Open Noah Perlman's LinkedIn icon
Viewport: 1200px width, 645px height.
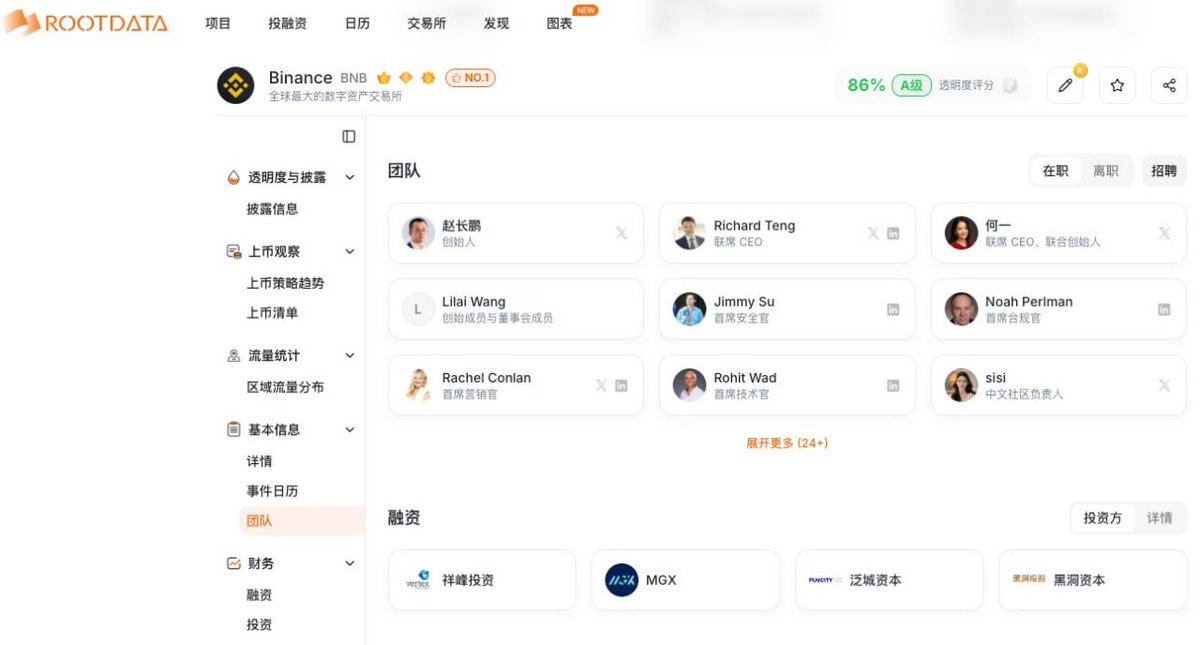click(x=1164, y=309)
